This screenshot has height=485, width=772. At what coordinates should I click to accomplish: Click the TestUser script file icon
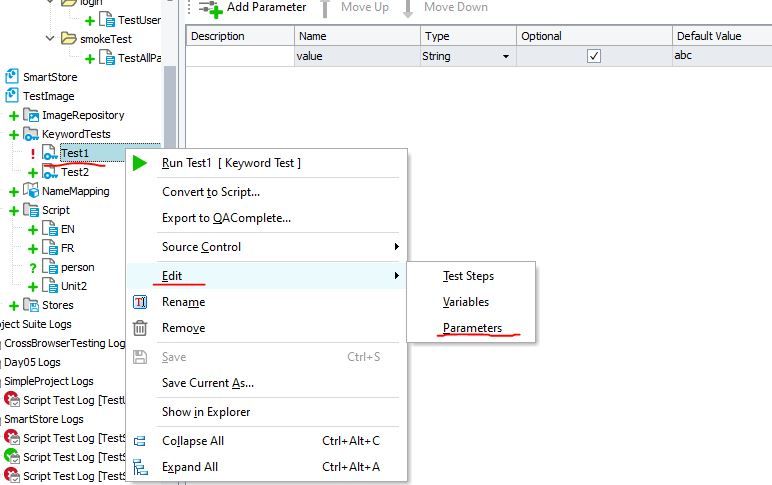pyautogui.click(x=107, y=20)
